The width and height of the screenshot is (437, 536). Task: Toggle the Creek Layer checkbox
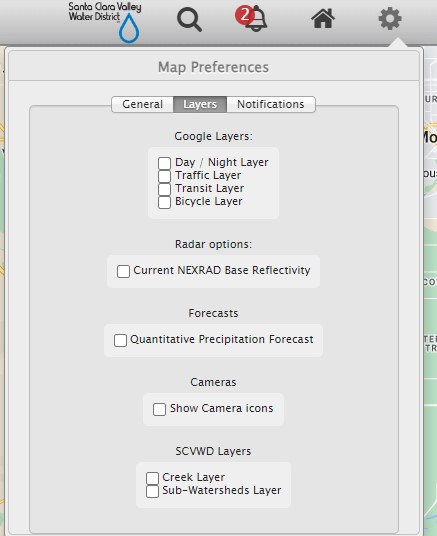point(153,478)
